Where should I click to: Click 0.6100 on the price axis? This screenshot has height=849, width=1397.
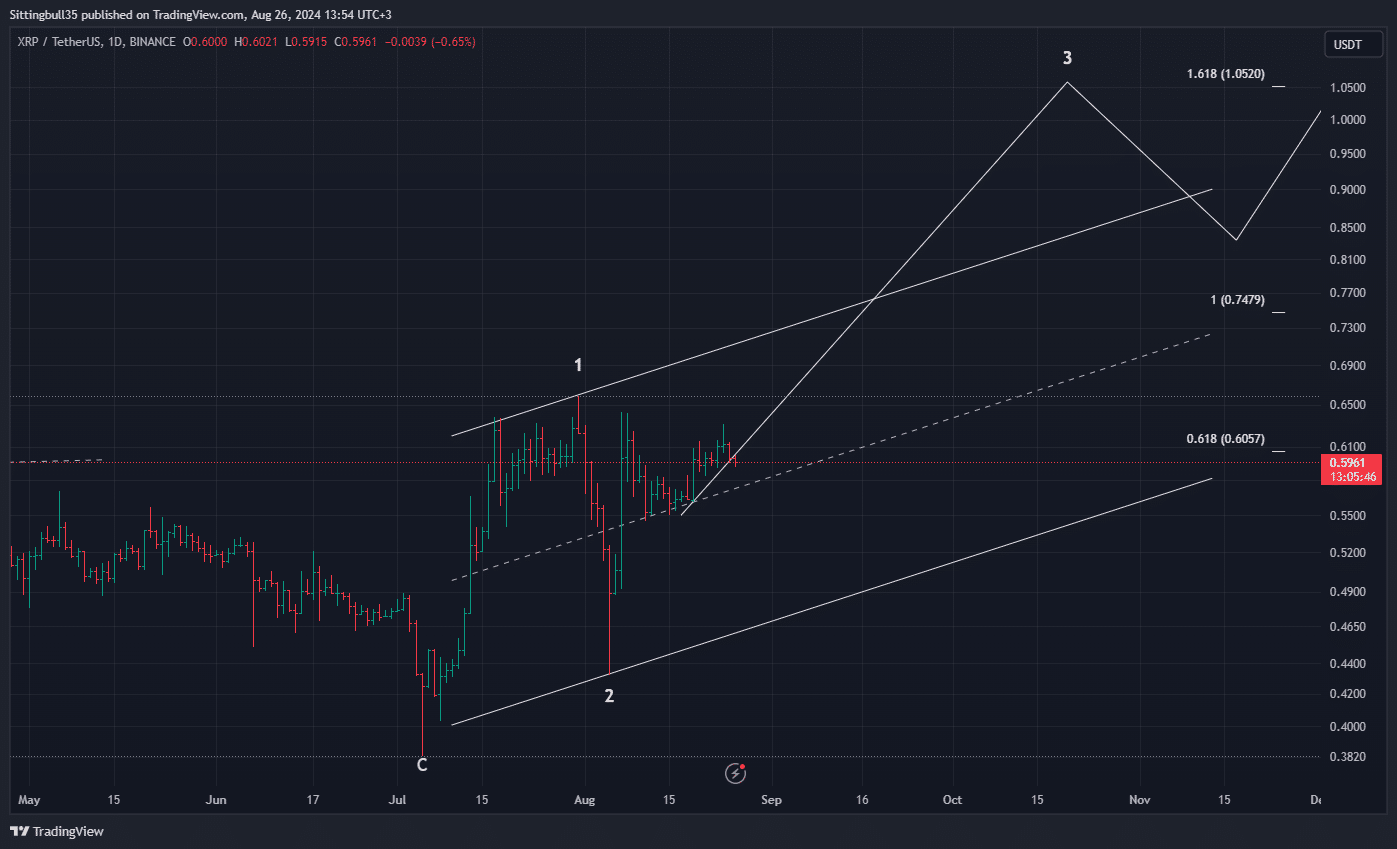1348,447
